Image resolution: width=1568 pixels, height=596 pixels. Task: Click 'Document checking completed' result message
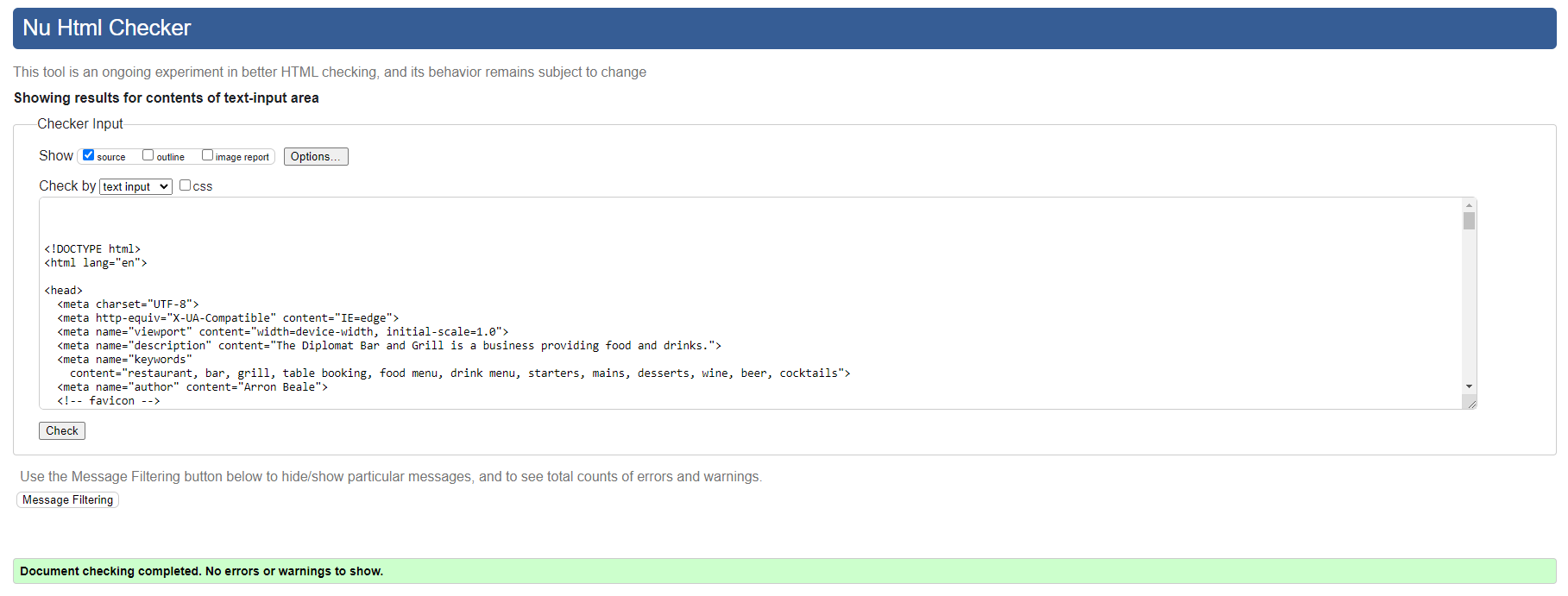(x=201, y=571)
